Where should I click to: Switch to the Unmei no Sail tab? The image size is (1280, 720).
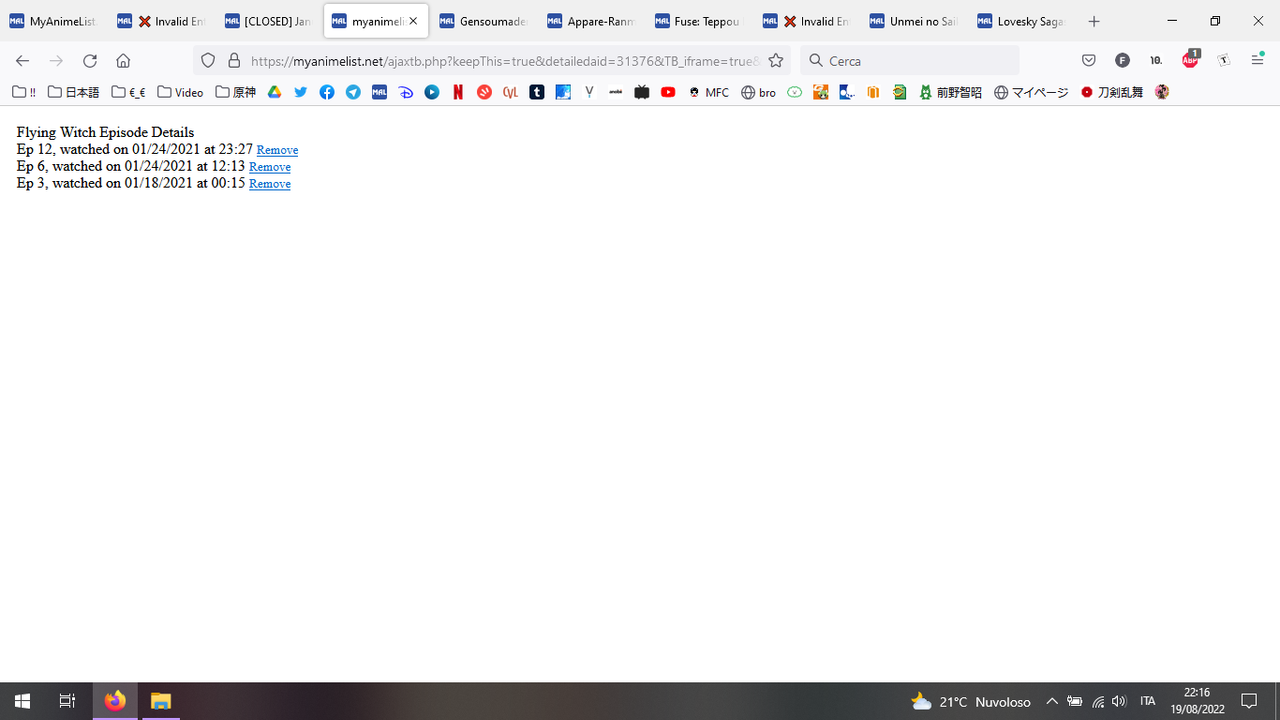[913, 20]
